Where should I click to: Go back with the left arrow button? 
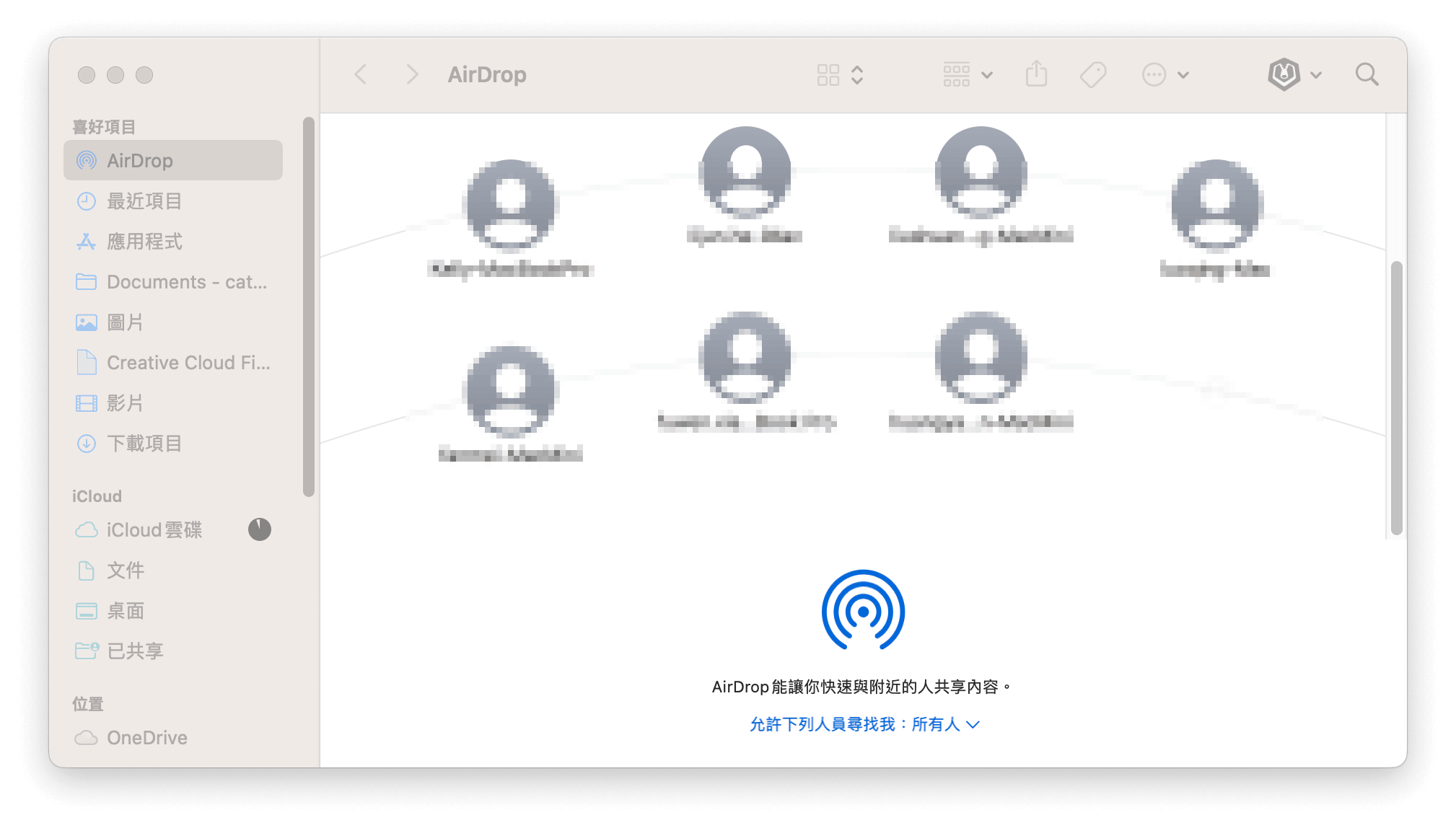[x=361, y=74]
